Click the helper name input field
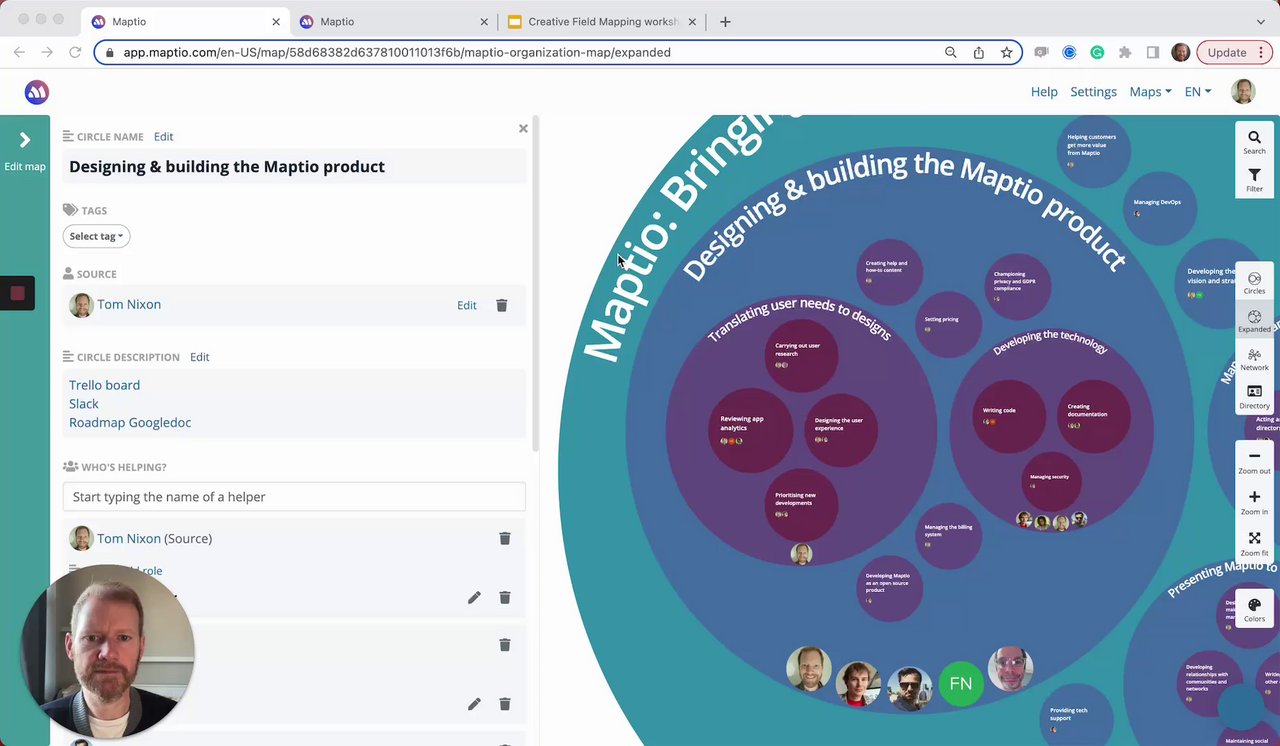1280x746 pixels. coord(294,497)
